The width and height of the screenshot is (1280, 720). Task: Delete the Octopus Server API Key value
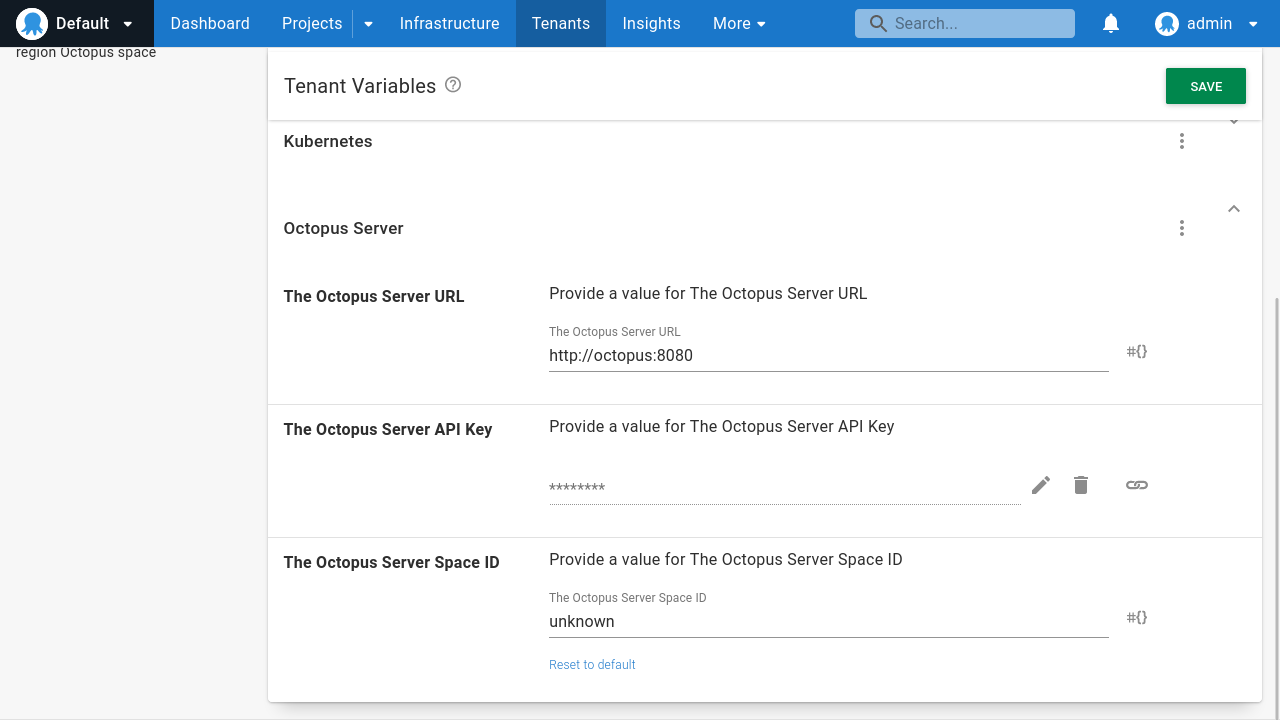pos(1080,485)
